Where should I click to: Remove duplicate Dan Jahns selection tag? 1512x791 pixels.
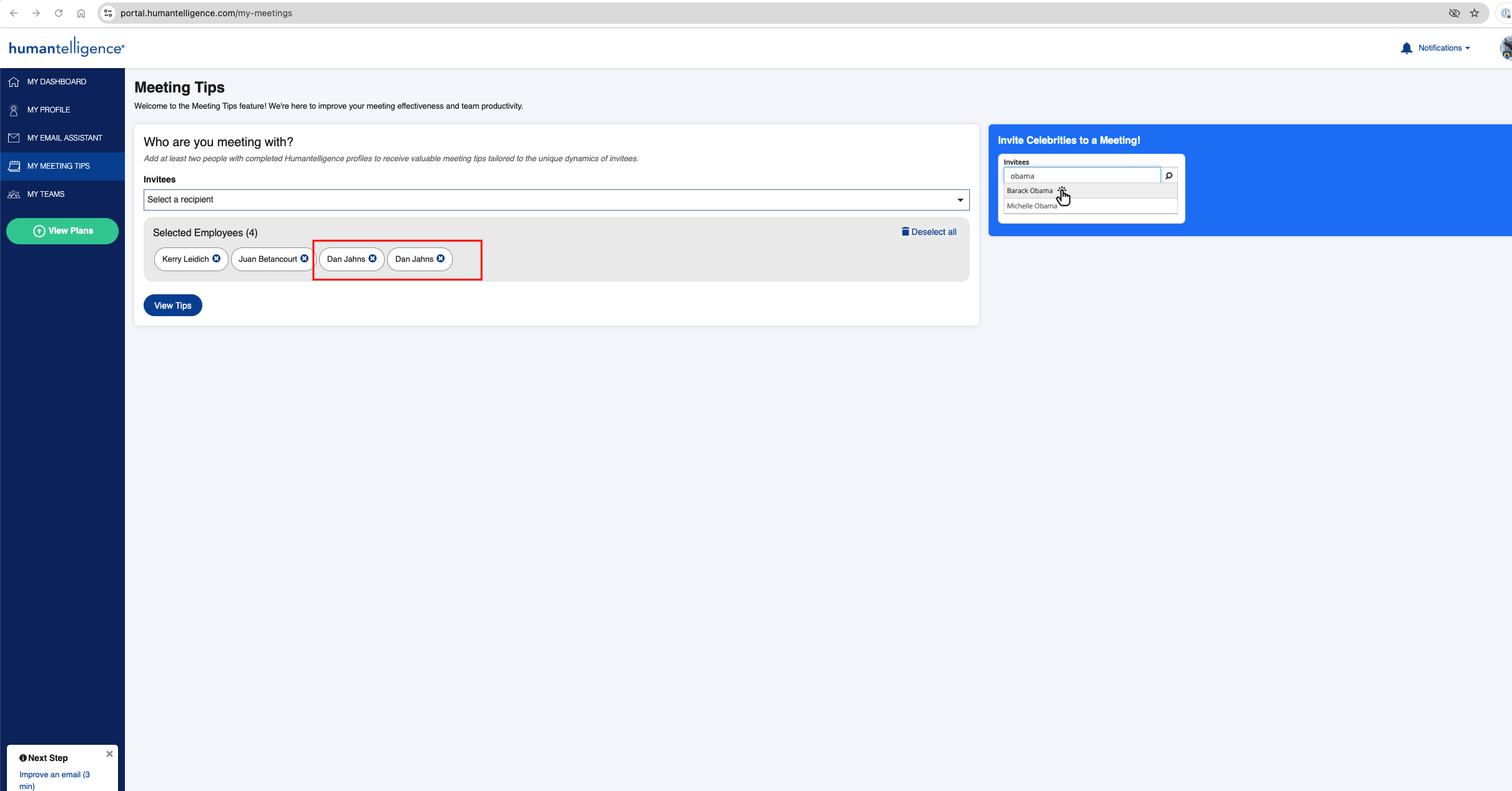click(x=441, y=259)
